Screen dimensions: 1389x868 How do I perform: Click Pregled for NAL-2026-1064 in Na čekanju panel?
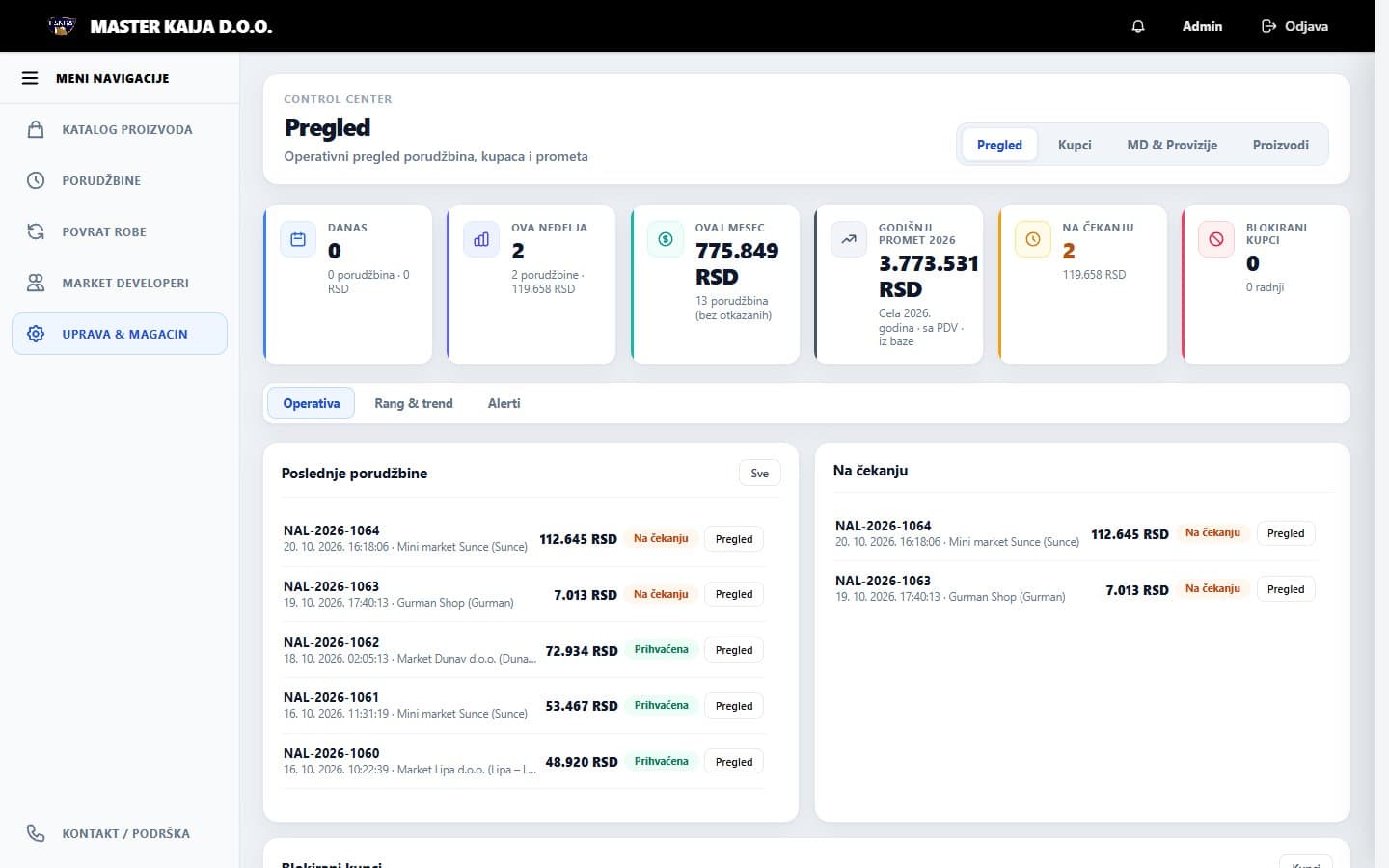point(1286,533)
